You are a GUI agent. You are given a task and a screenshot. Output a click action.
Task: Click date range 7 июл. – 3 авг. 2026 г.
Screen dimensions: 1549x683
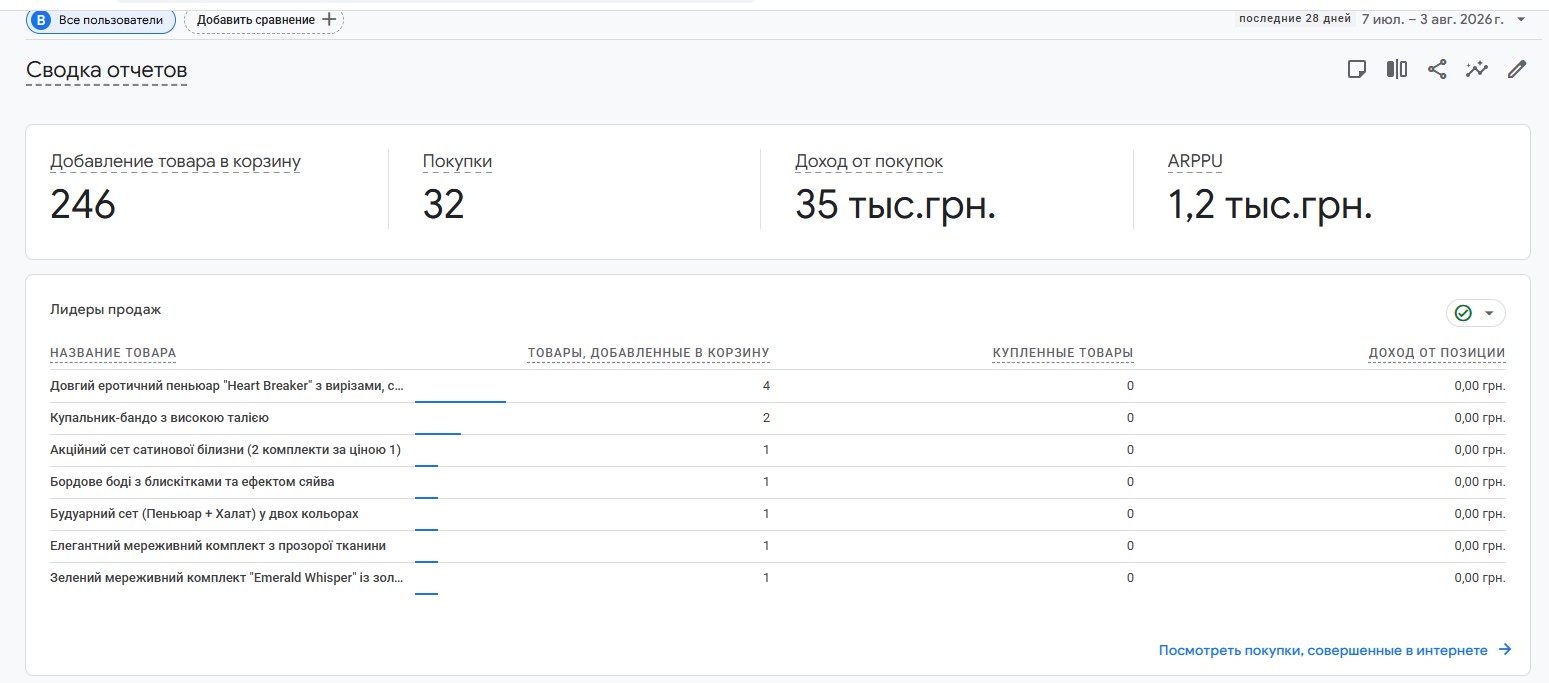coord(1432,19)
